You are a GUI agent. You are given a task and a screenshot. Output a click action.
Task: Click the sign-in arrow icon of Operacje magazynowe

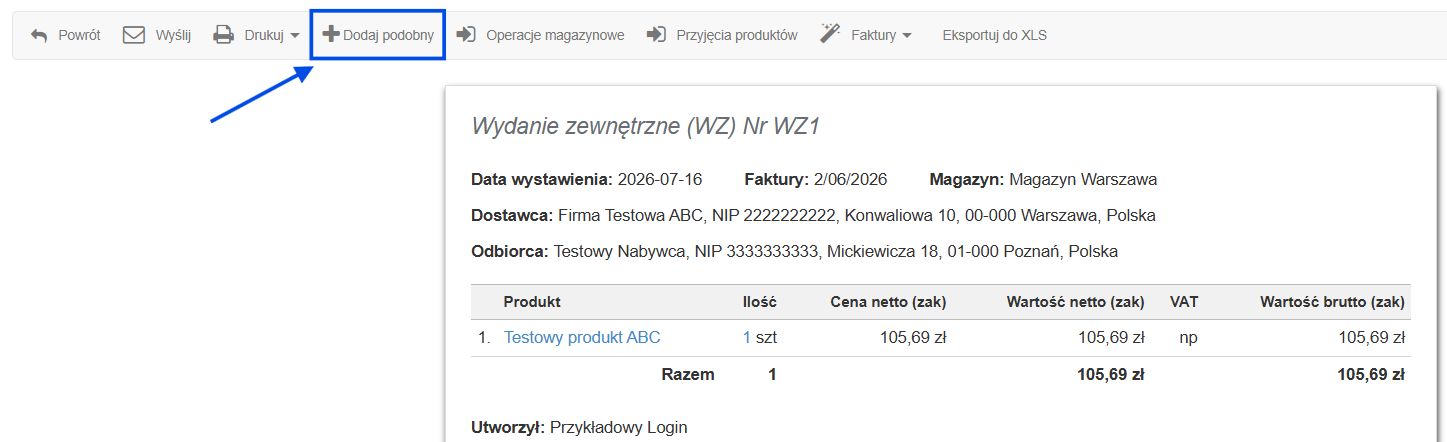[465, 35]
